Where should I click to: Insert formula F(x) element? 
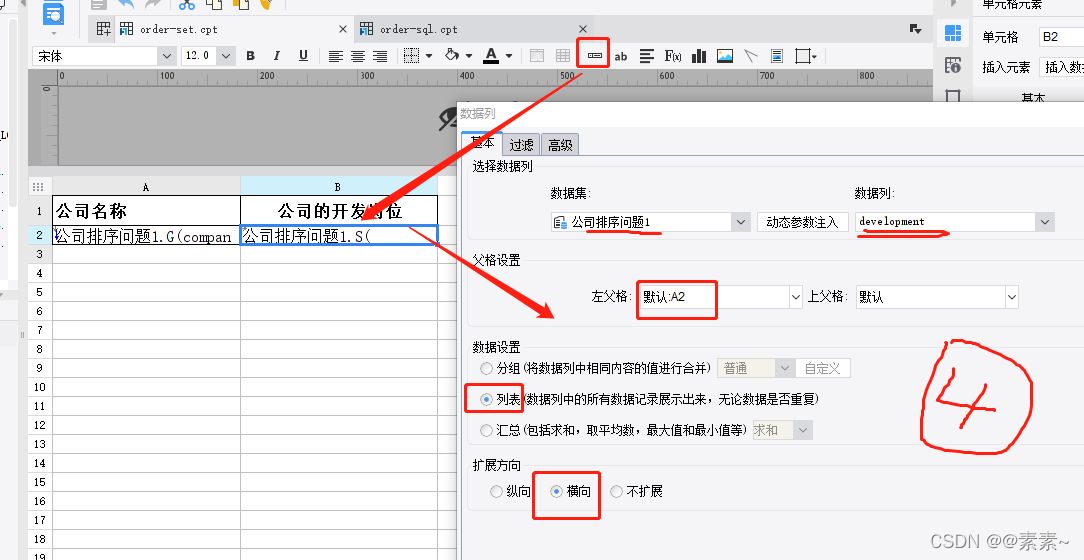coord(673,56)
